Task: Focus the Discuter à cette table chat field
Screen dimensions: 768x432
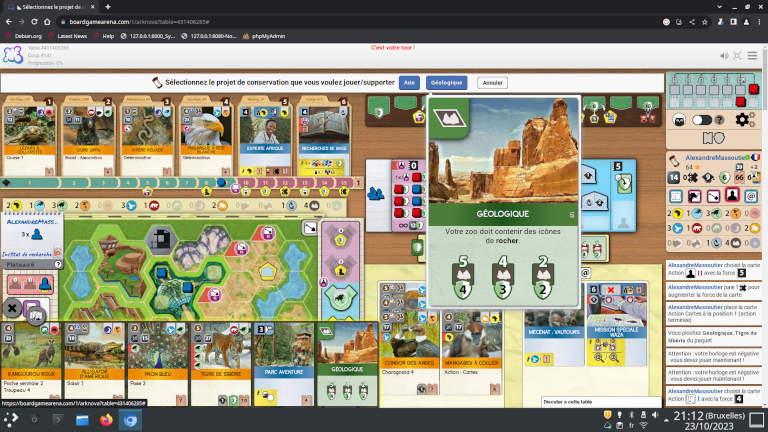Action: [x=601, y=402]
